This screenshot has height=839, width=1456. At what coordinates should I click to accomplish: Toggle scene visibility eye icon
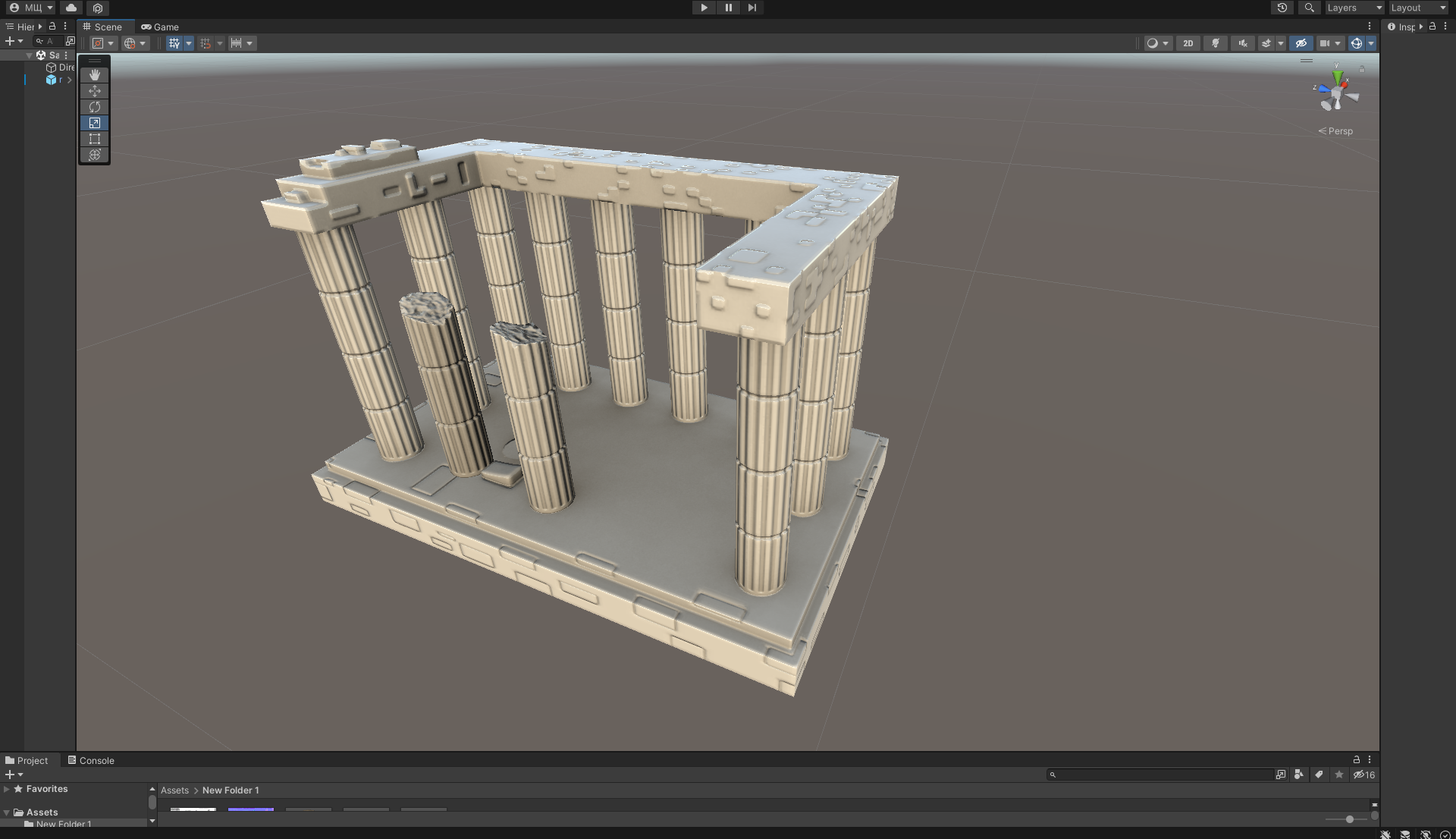tap(1301, 43)
